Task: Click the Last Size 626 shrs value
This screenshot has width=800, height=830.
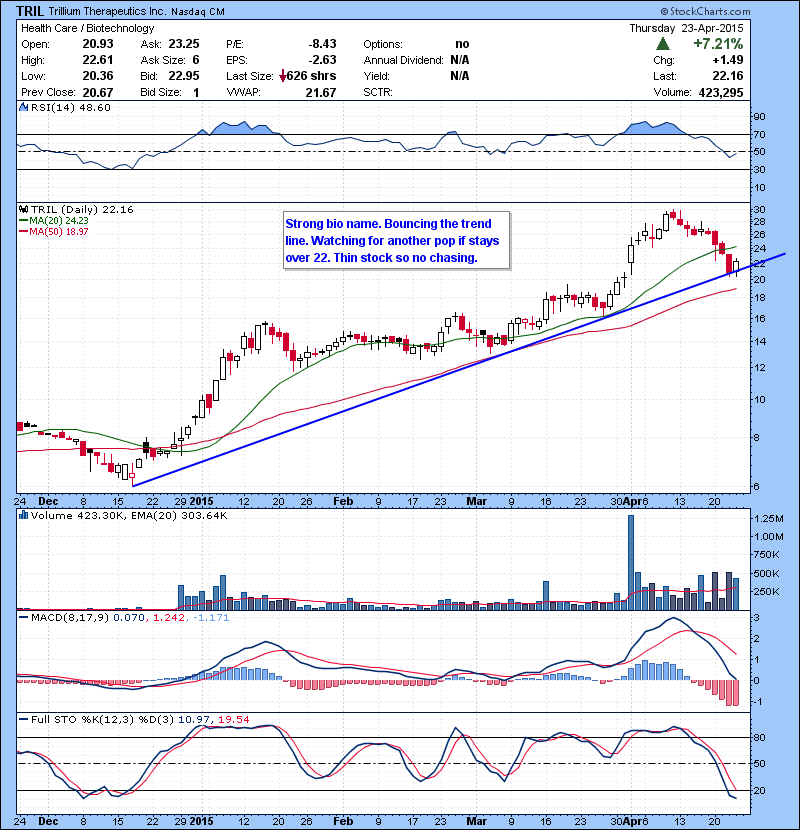Action: point(312,76)
